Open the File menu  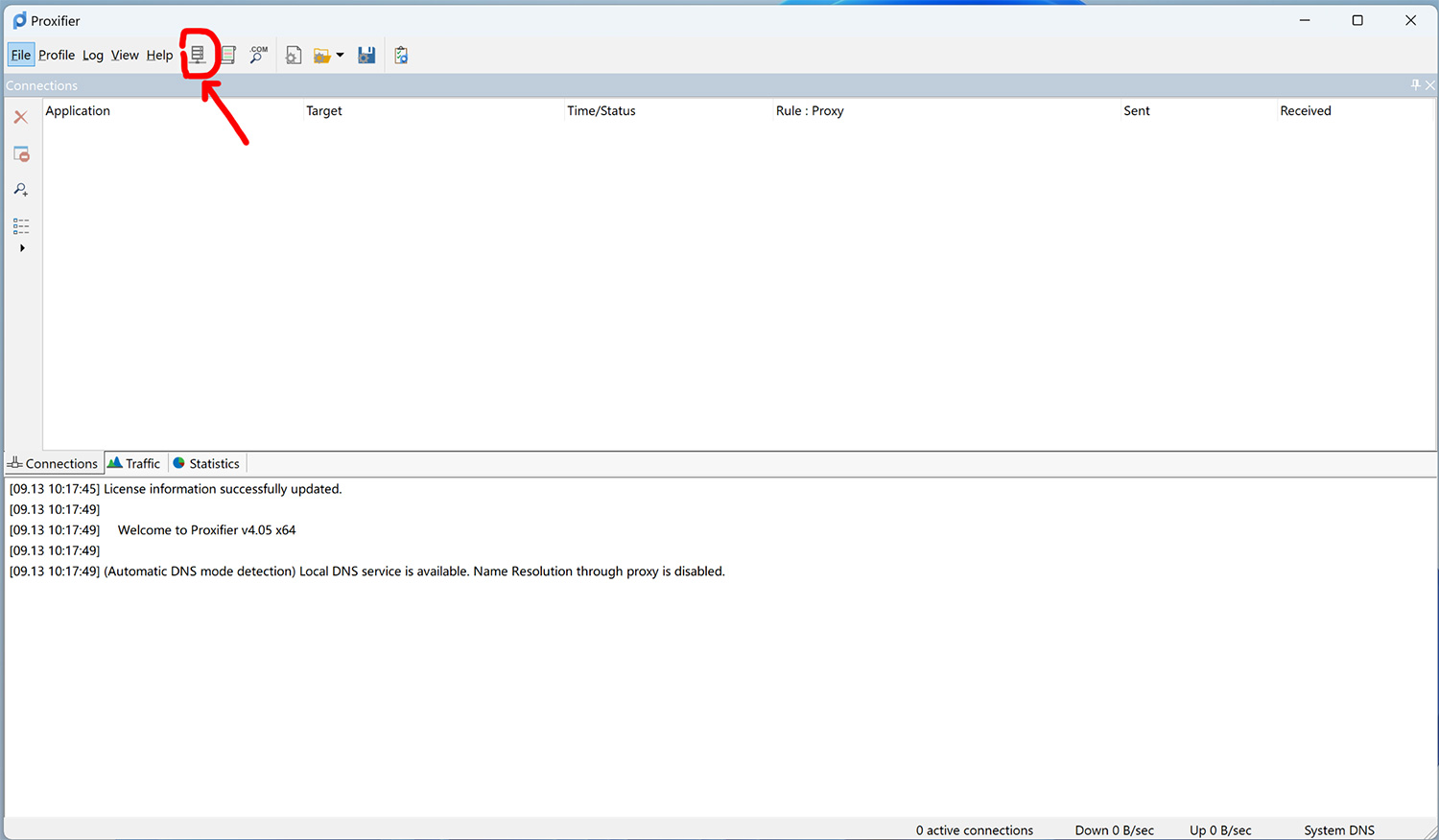tap(21, 55)
